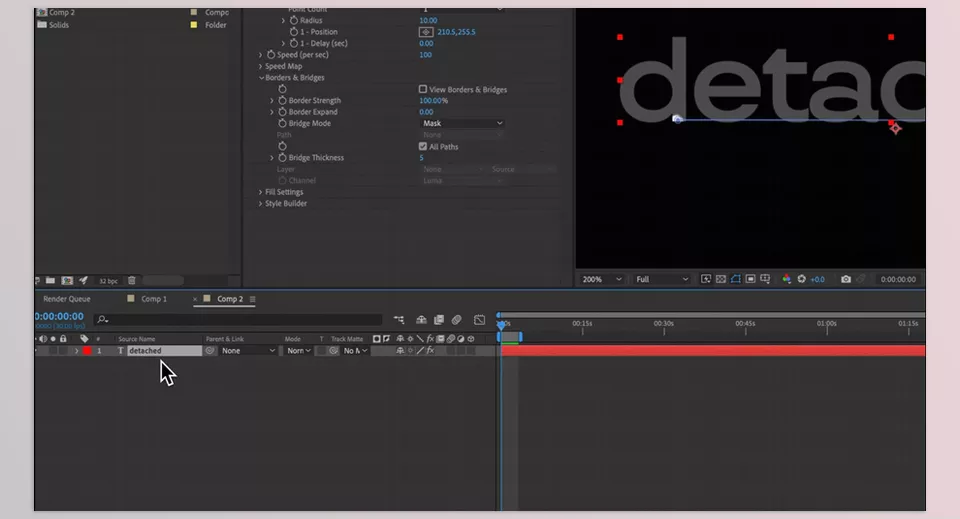Expand the Speed Map group
The width and height of the screenshot is (960, 519).
click(x=260, y=66)
